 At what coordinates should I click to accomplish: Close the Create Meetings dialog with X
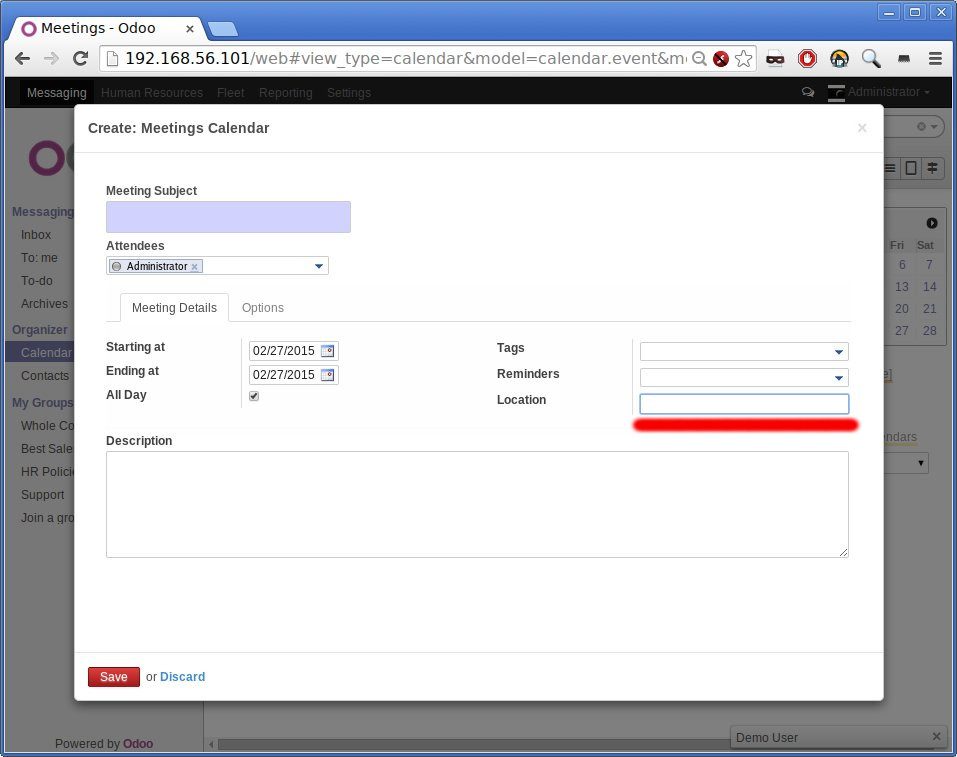coord(862,128)
